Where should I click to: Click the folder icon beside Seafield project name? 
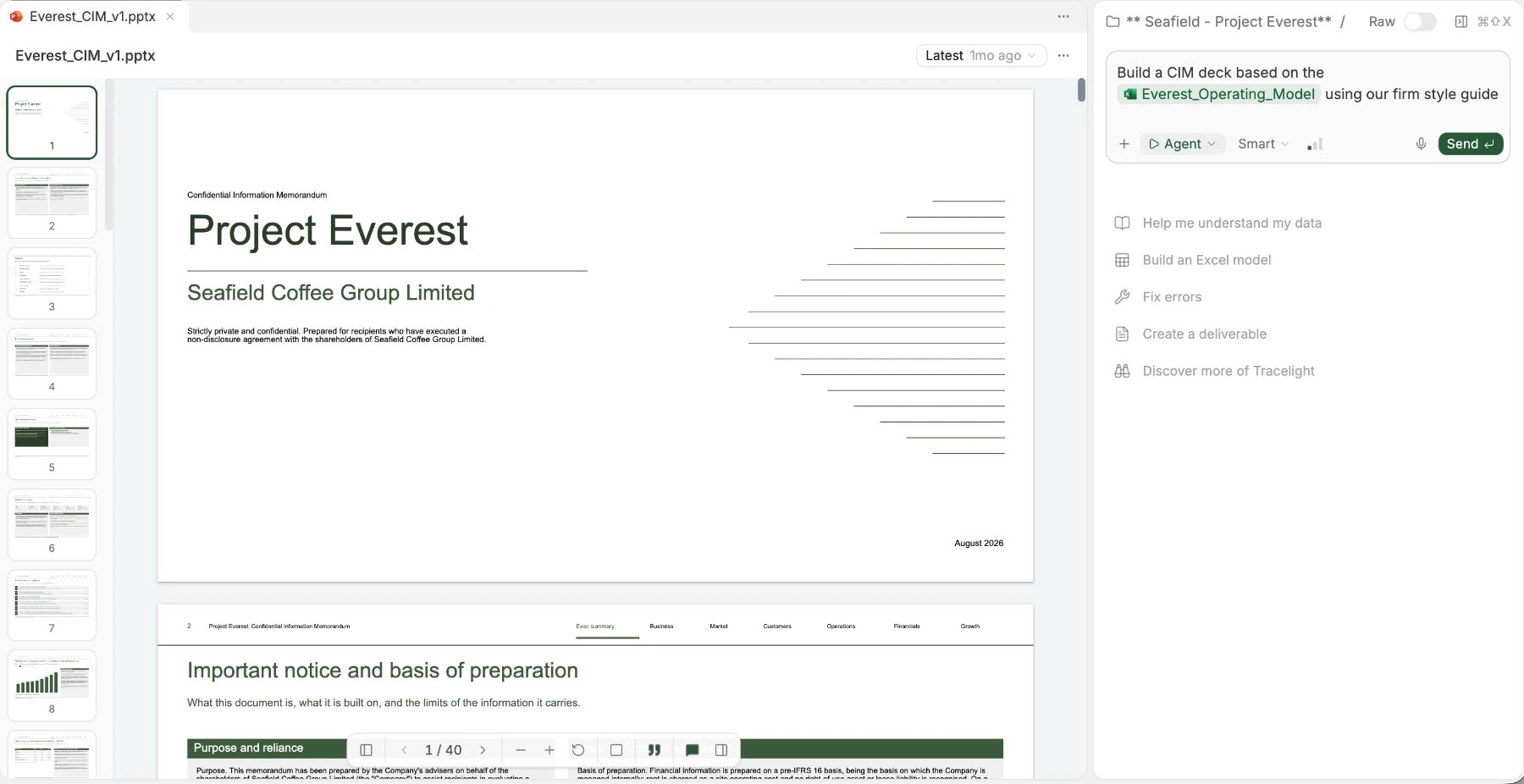tap(1113, 22)
